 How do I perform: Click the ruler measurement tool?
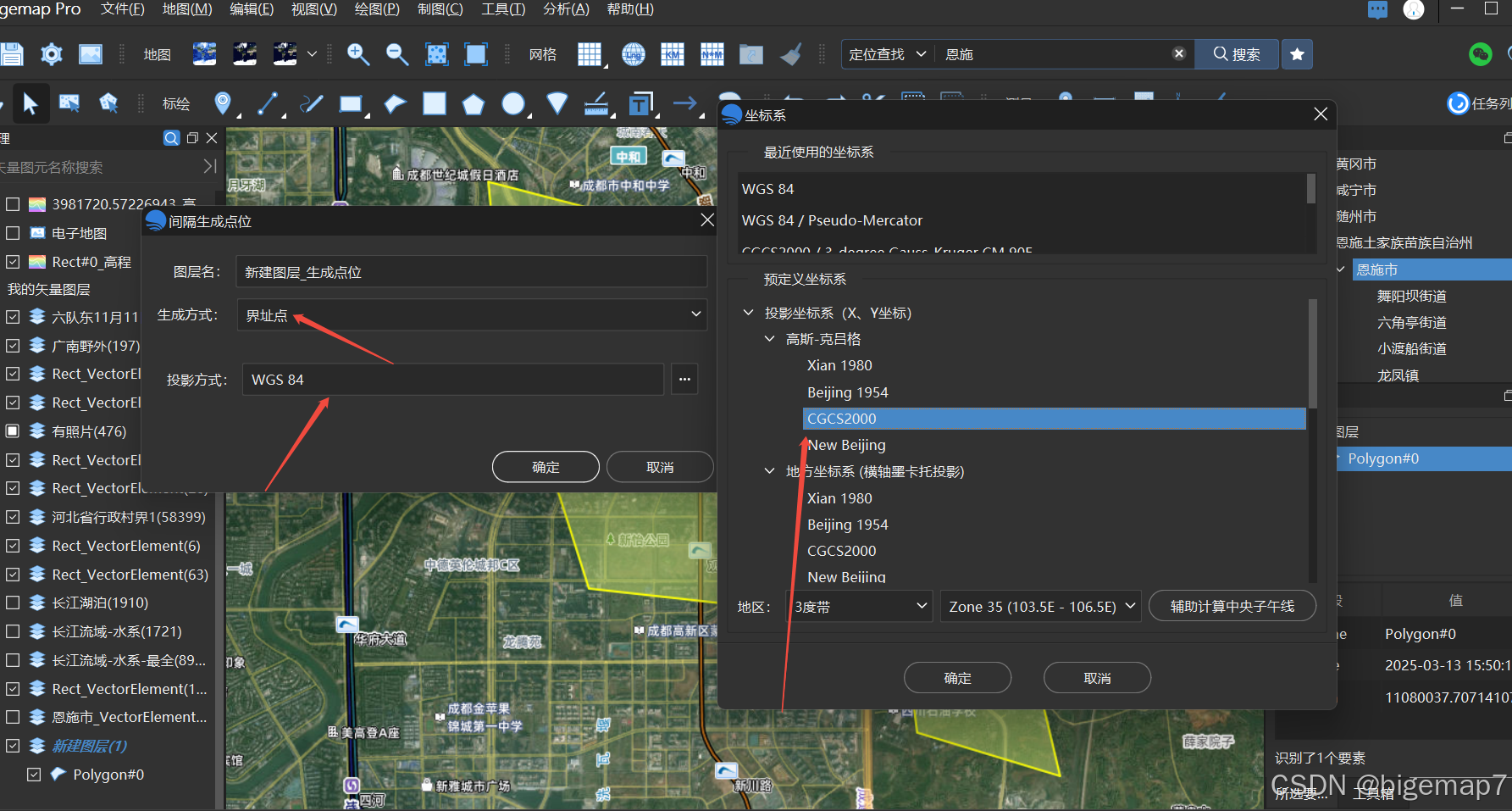(596, 103)
